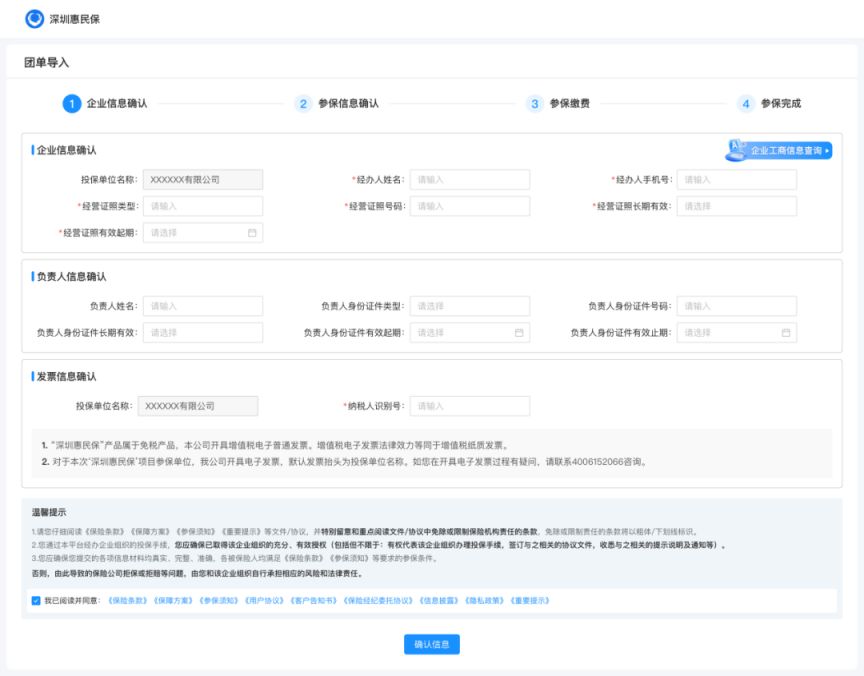The image size is (864, 676).
Task: Click the 团单导入 page title
Action: click(46, 62)
